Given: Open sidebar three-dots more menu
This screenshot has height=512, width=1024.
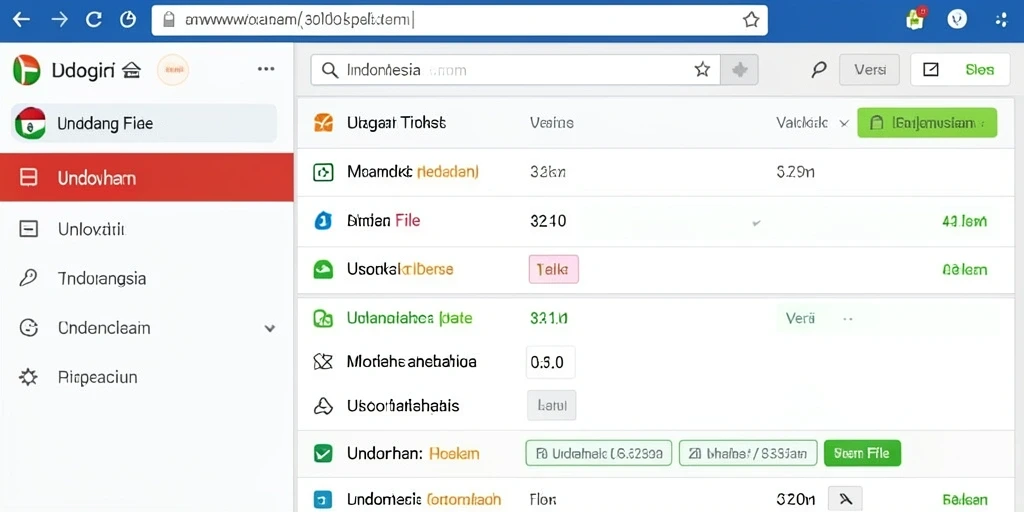Looking at the screenshot, I should pos(266,69).
